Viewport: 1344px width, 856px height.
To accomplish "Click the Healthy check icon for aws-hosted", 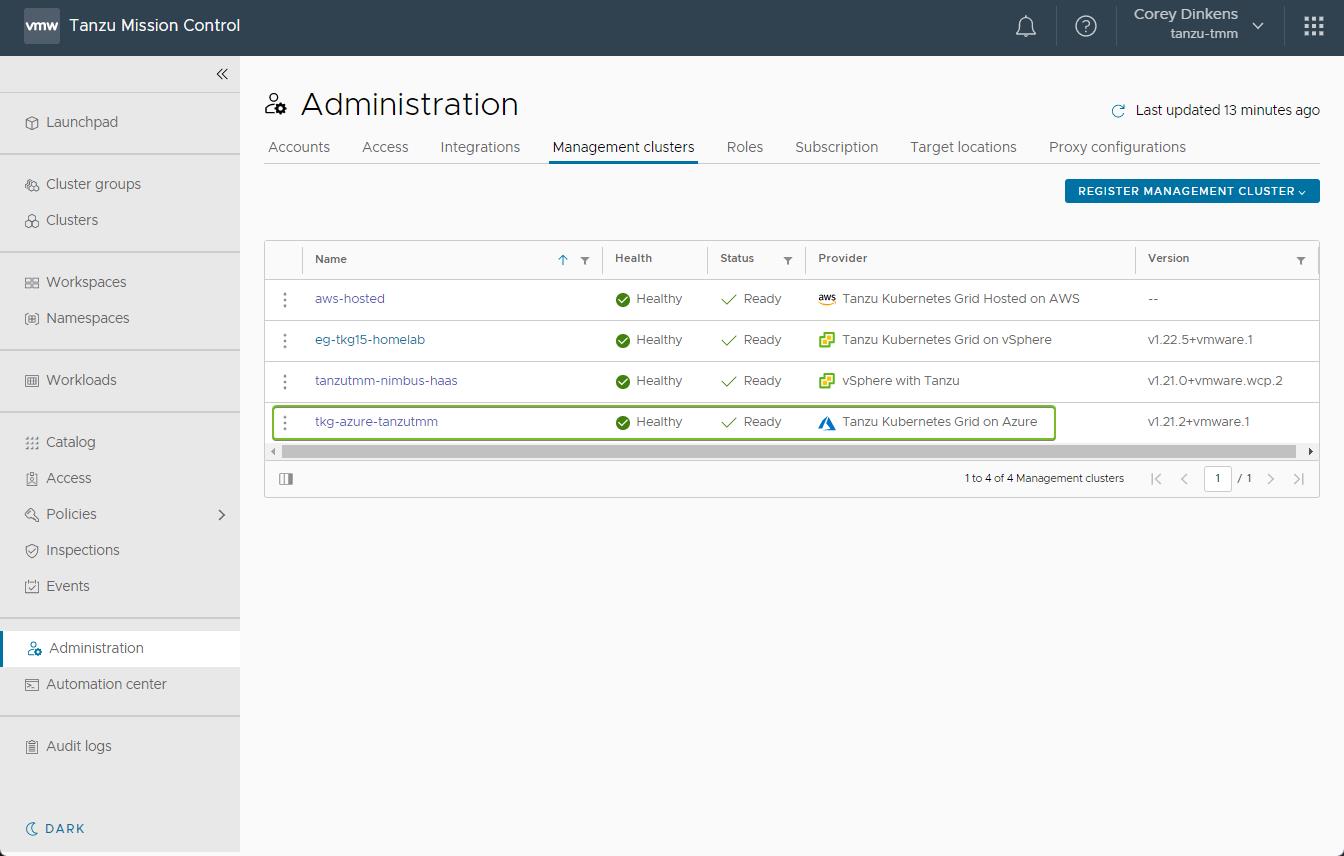I will [623, 300].
